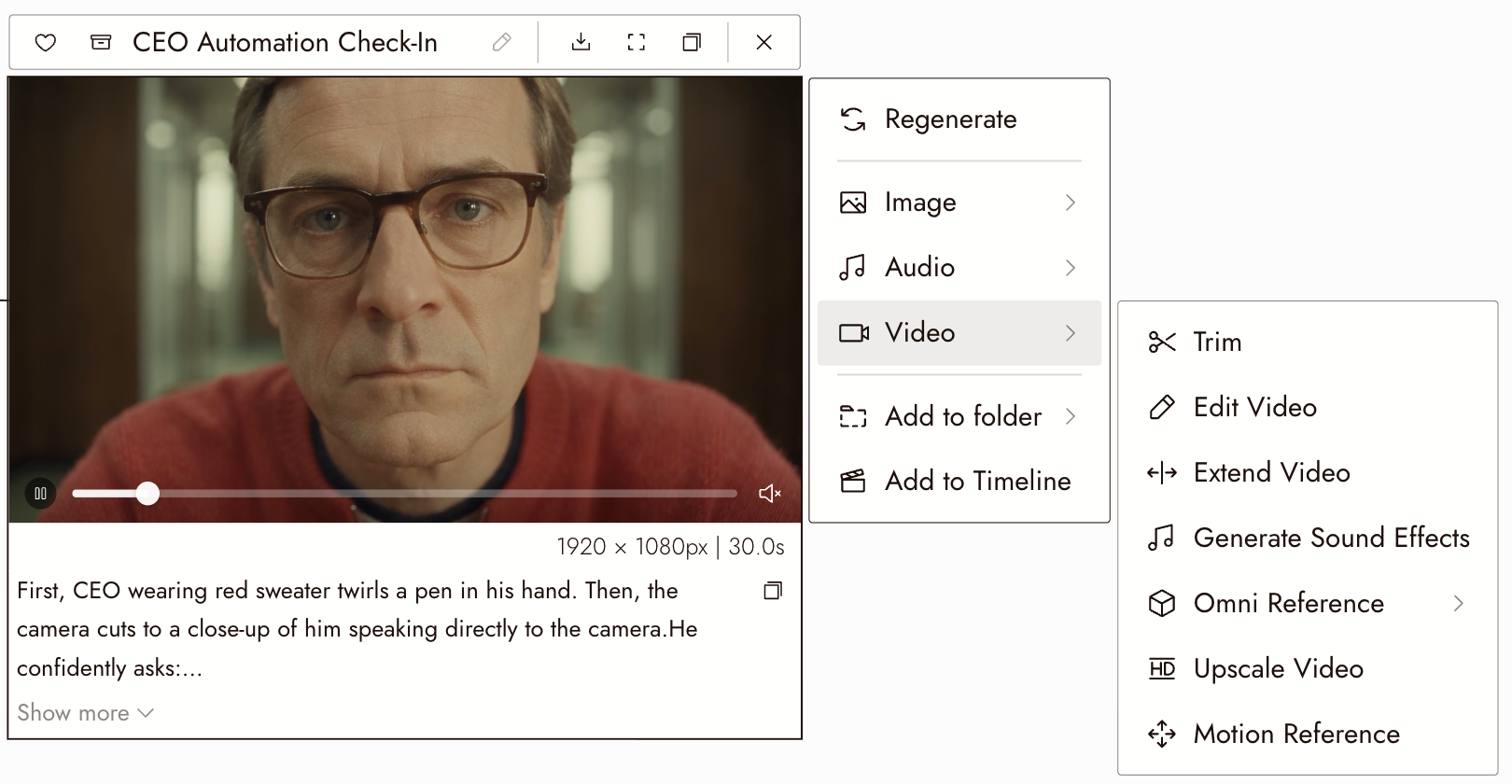The image size is (1512, 784).
Task: Click the Omni Reference cube icon
Action: (x=1162, y=604)
